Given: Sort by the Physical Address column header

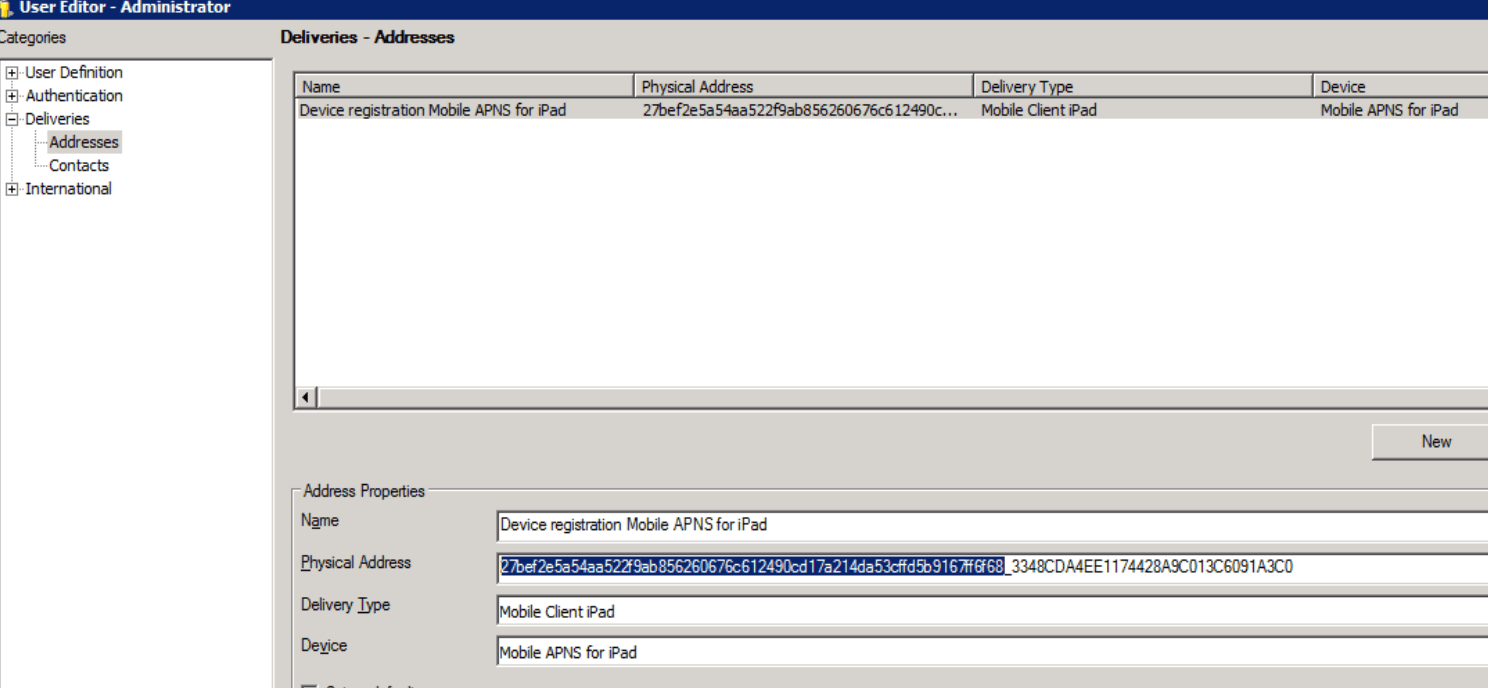Looking at the screenshot, I should point(804,86).
